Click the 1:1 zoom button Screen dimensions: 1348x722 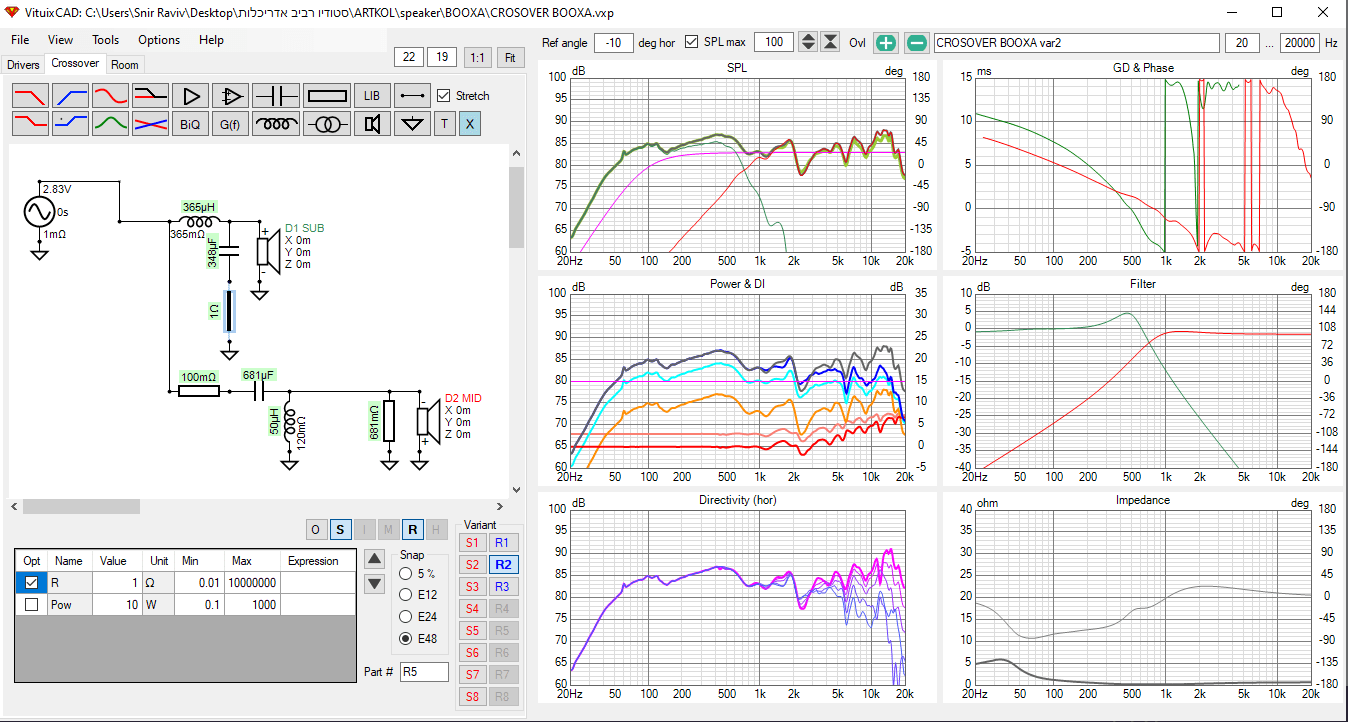[477, 57]
